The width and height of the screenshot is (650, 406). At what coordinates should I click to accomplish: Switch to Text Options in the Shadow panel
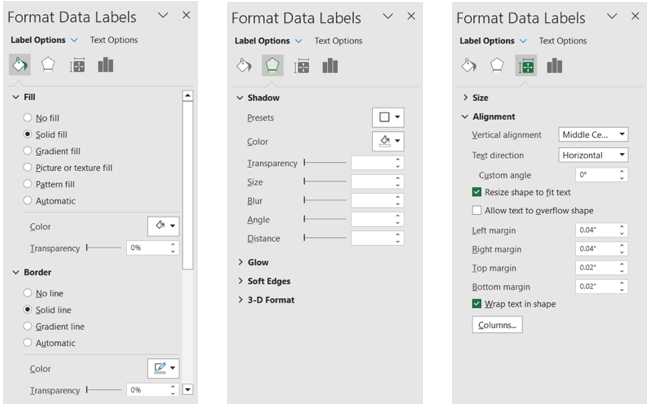click(x=338, y=41)
